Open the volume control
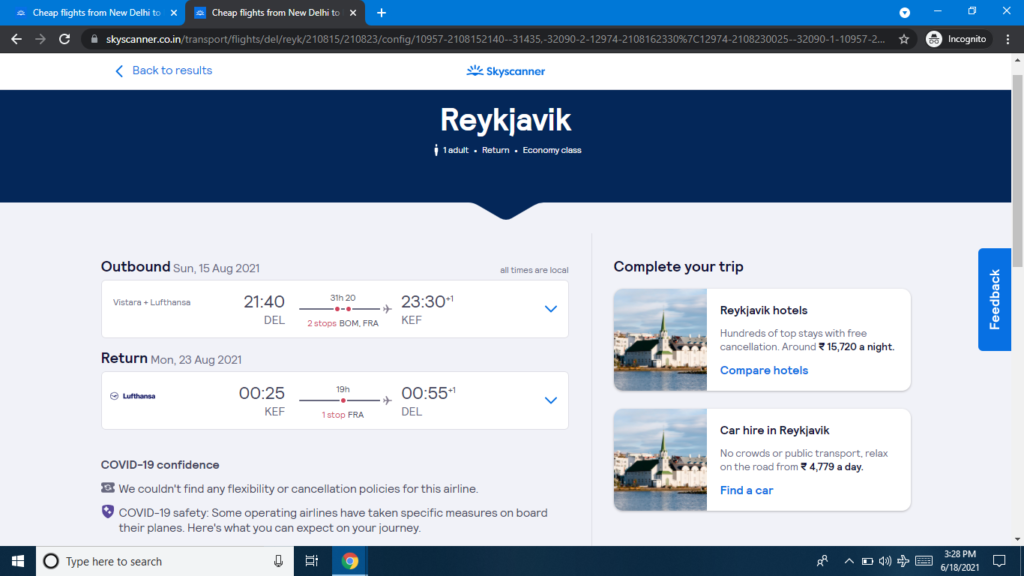 (885, 561)
